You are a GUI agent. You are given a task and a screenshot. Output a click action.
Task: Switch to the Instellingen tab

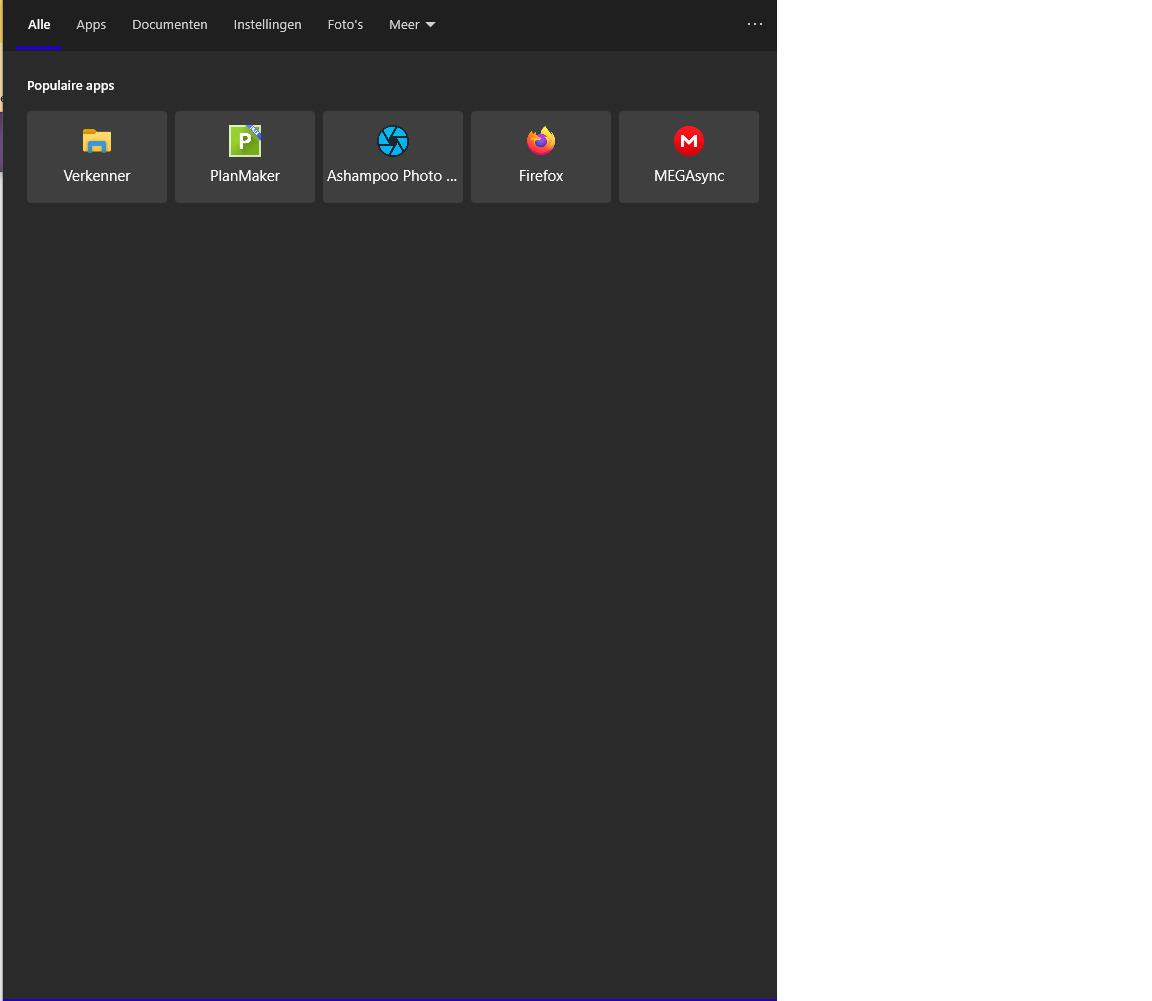click(267, 24)
